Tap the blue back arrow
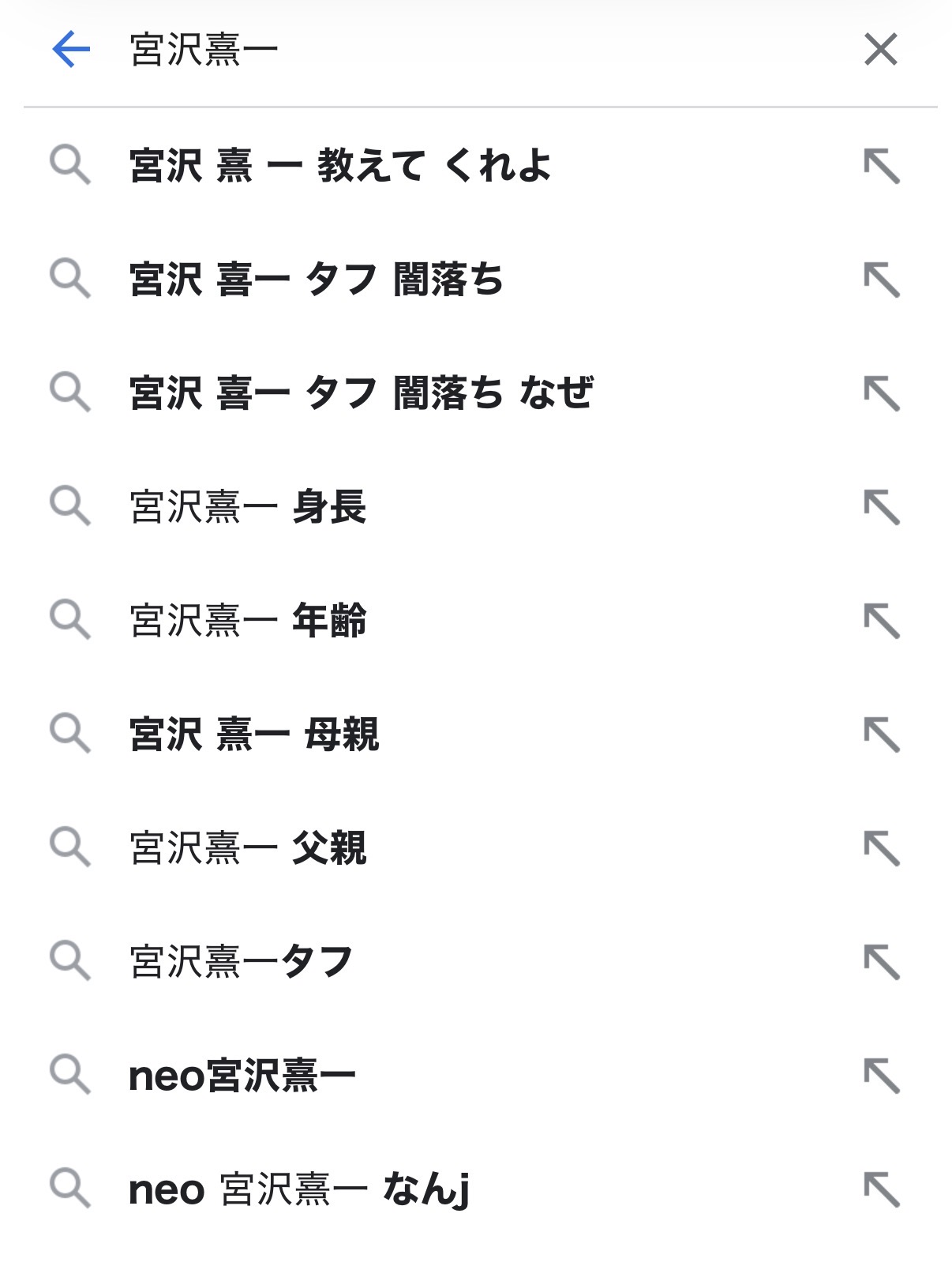Image resolution: width=952 pixels, height=1266 pixels. (x=71, y=50)
